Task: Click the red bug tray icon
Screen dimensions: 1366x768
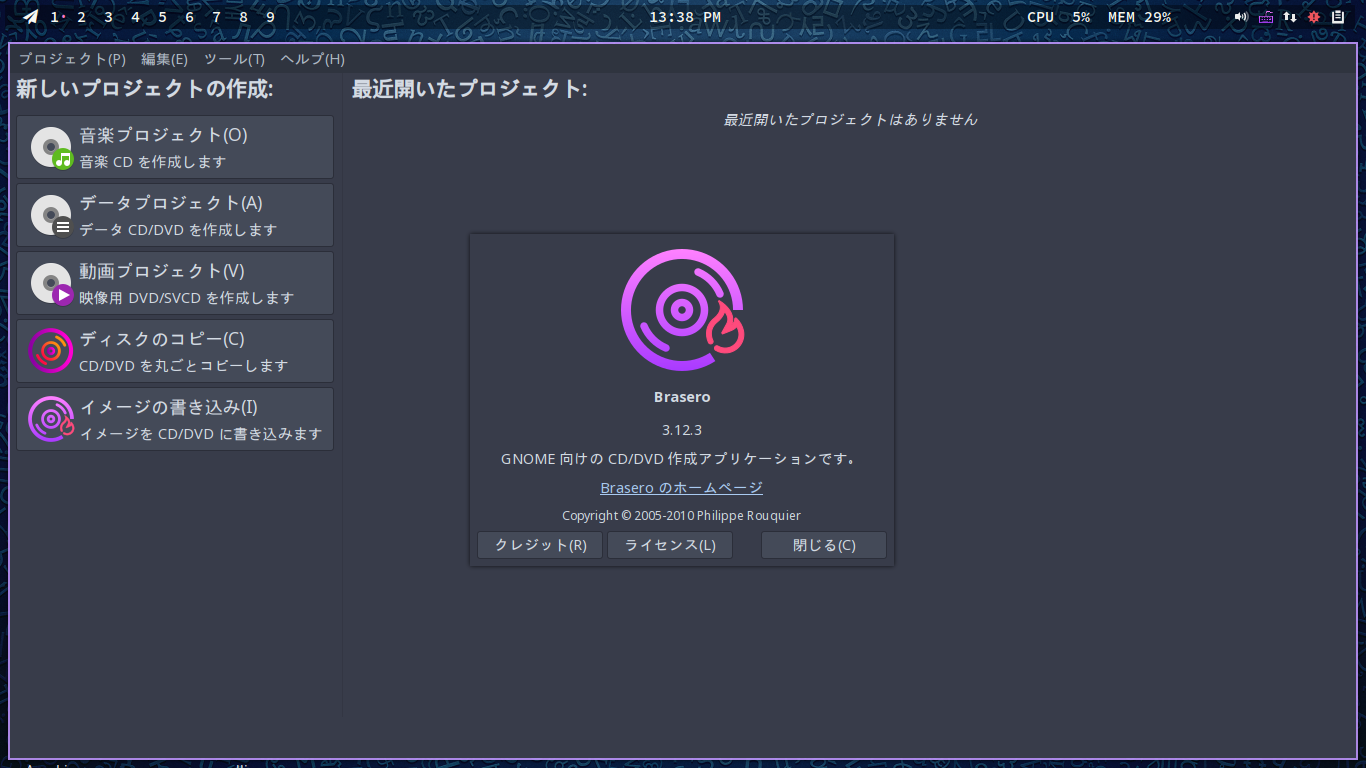Action: pos(1314,17)
